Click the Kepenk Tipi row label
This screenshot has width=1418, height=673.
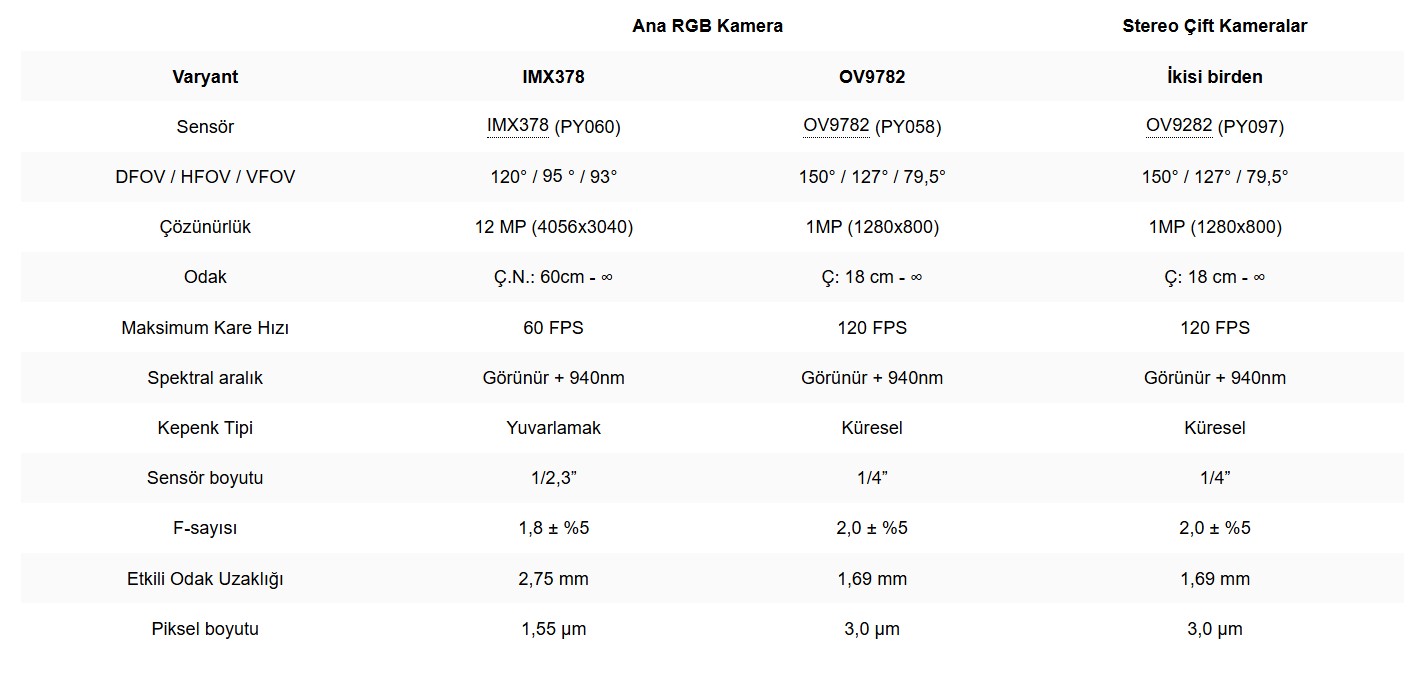205,428
